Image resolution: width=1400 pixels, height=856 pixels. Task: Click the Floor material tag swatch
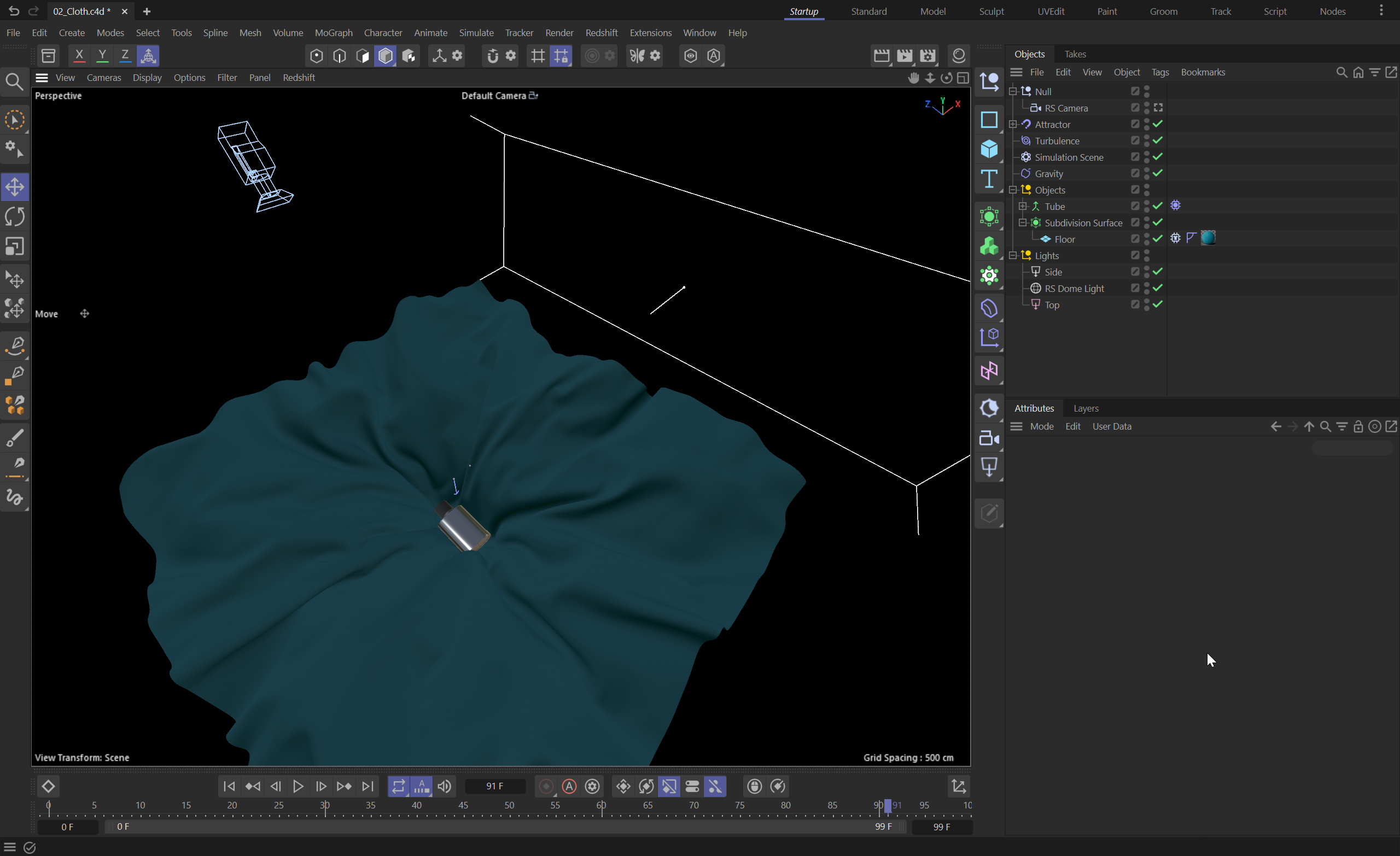click(1209, 238)
